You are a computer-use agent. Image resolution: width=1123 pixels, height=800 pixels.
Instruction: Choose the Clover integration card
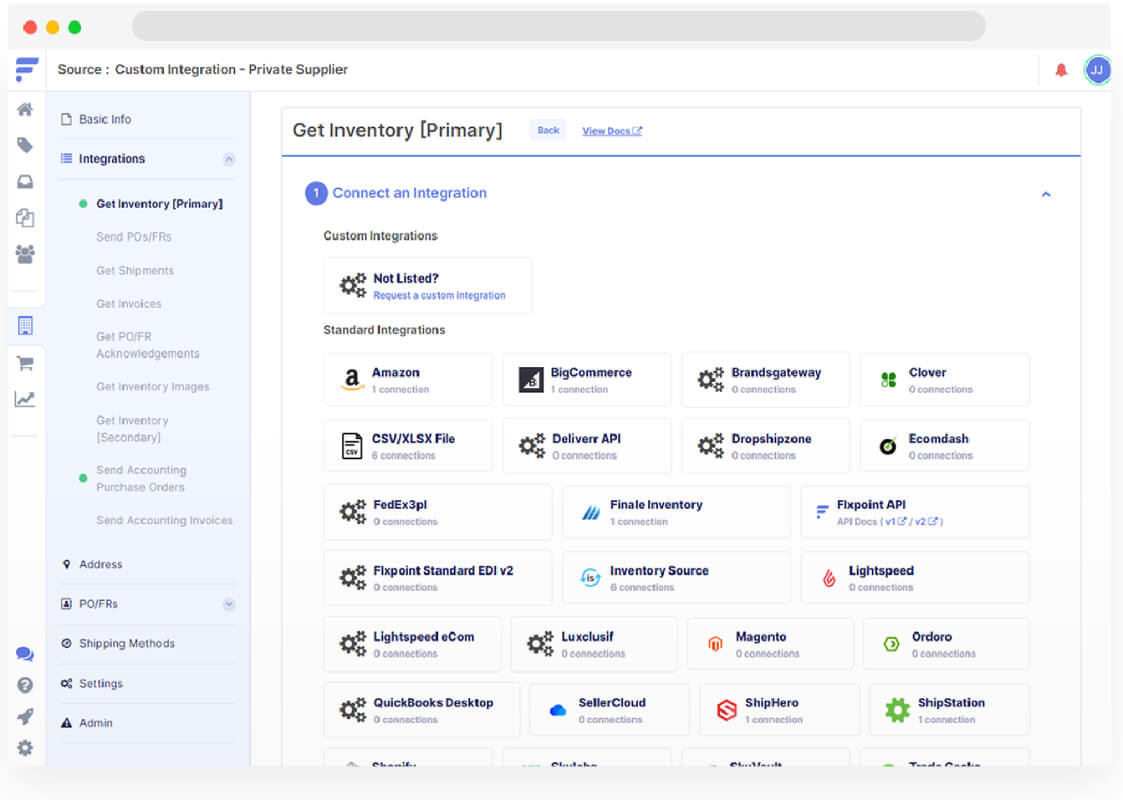(945, 380)
